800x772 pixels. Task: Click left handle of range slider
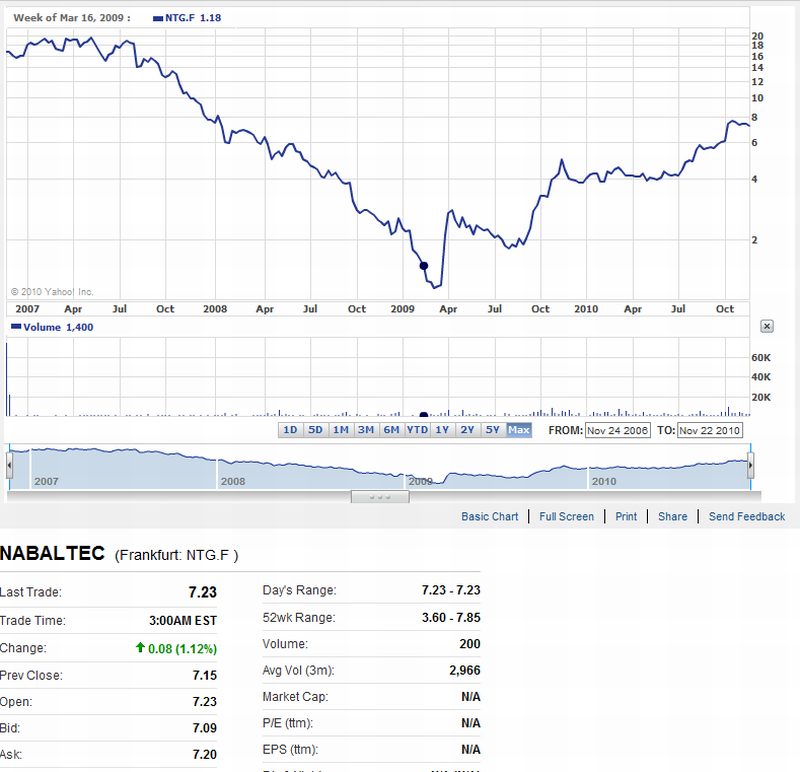[x=9, y=466]
